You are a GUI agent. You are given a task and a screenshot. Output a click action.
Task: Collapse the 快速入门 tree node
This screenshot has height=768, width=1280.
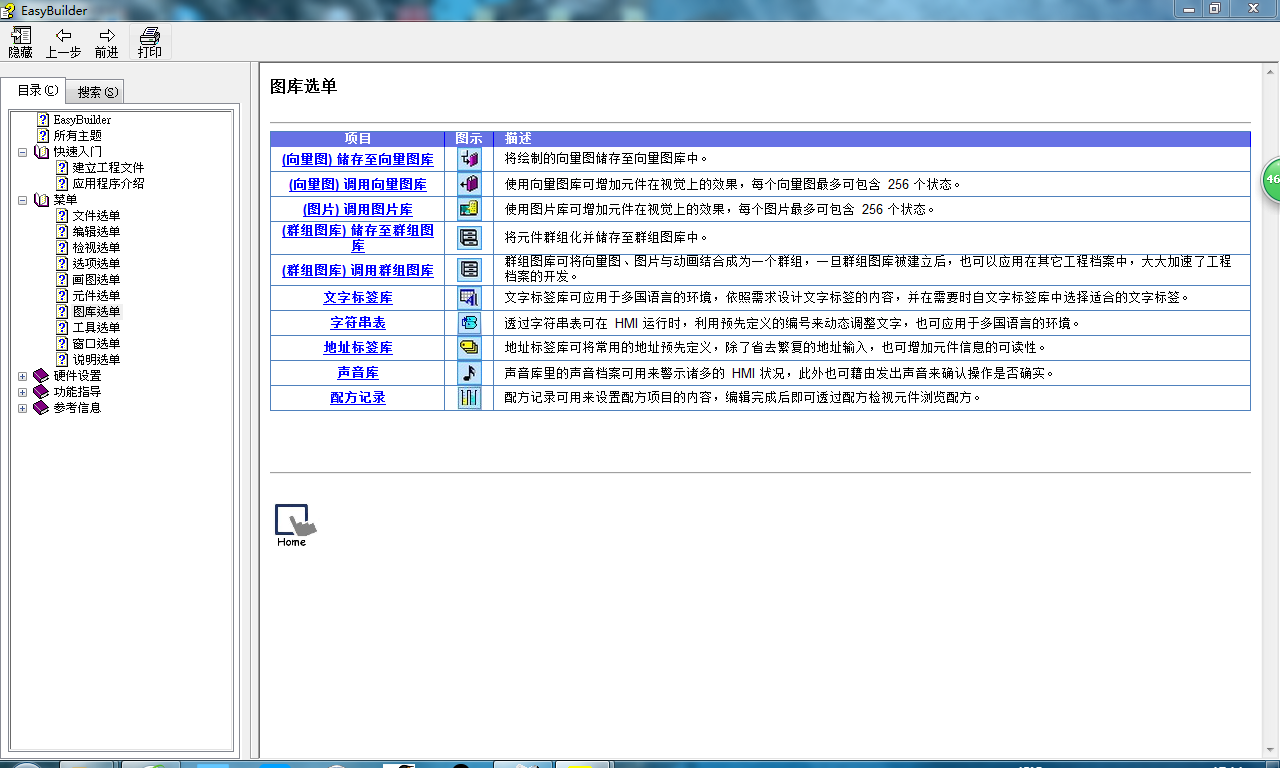pos(22,152)
